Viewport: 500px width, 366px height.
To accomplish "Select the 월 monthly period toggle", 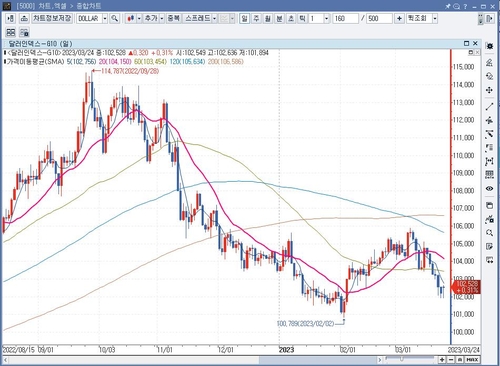I will (x=268, y=18).
